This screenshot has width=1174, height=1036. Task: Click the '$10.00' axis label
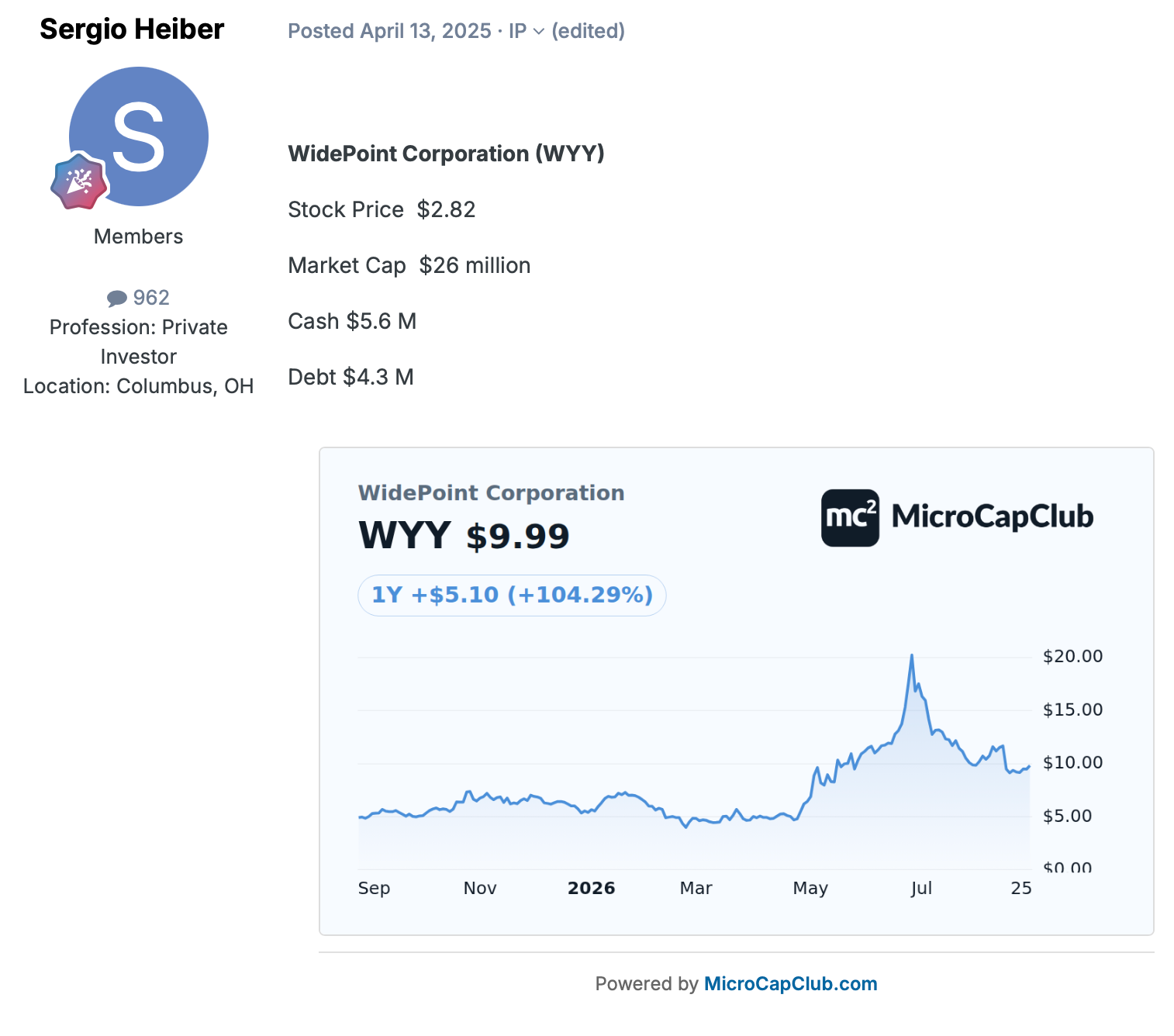(1072, 762)
